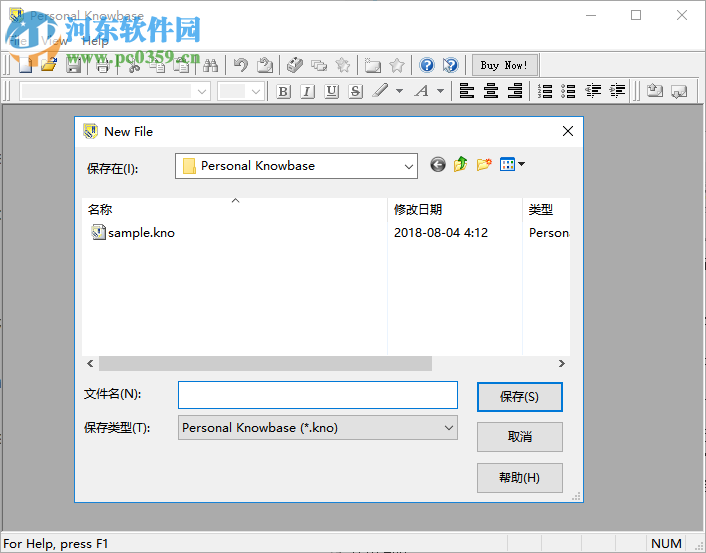Click the blue Help question mark icon
706x553 pixels.
click(426, 65)
